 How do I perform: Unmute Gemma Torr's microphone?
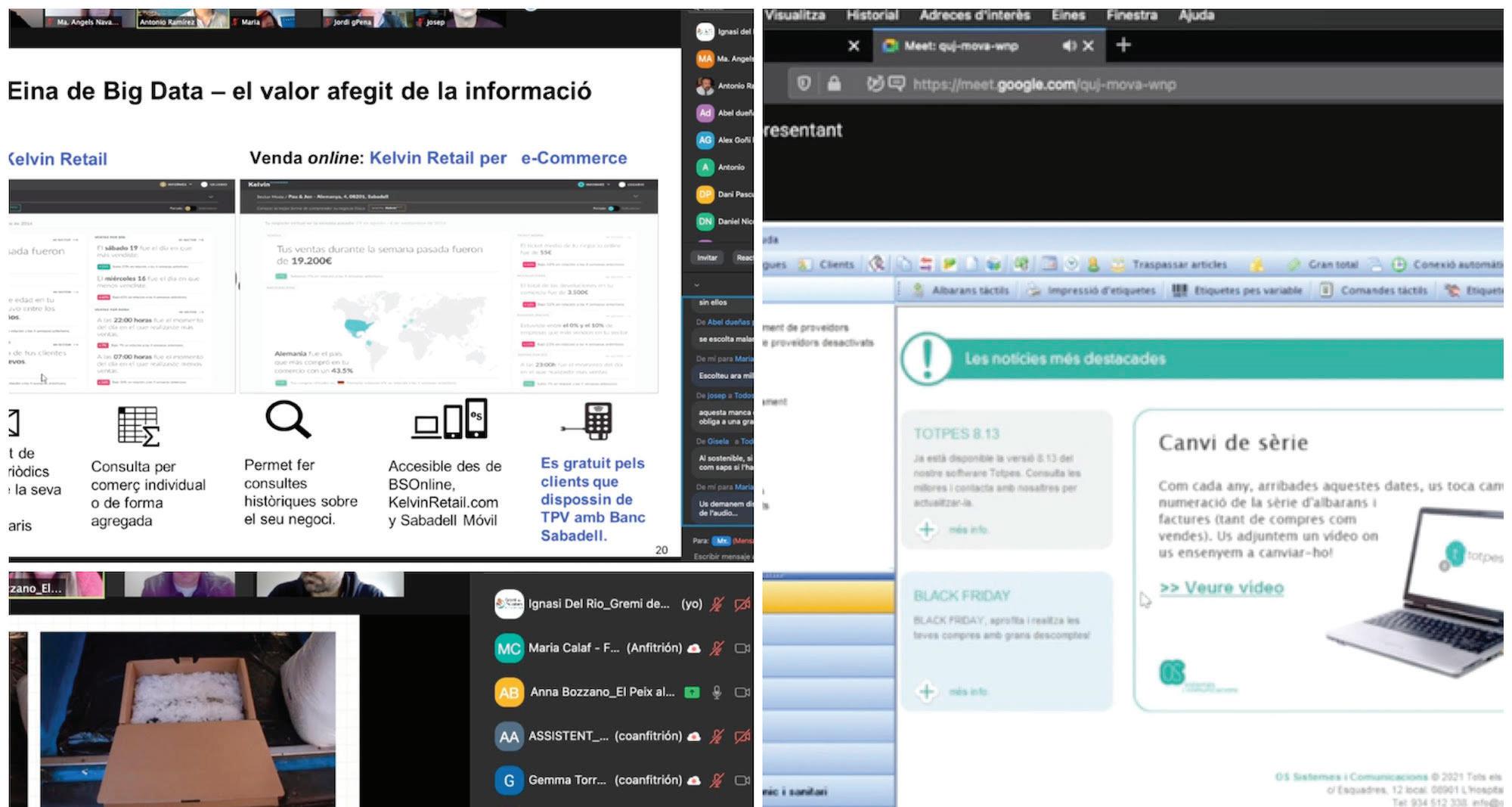(x=717, y=779)
